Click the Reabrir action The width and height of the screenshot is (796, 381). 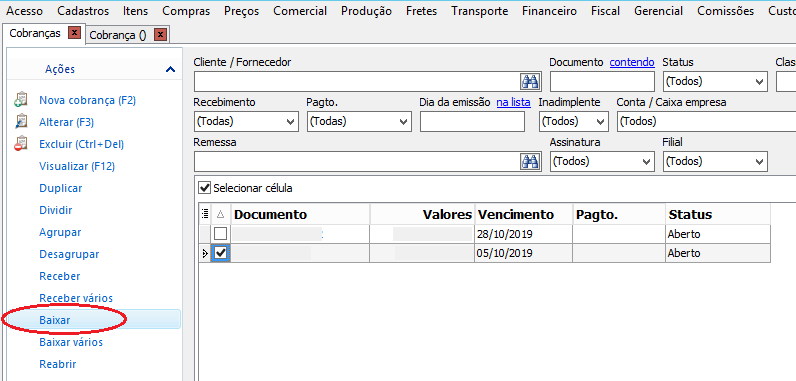coord(57,364)
